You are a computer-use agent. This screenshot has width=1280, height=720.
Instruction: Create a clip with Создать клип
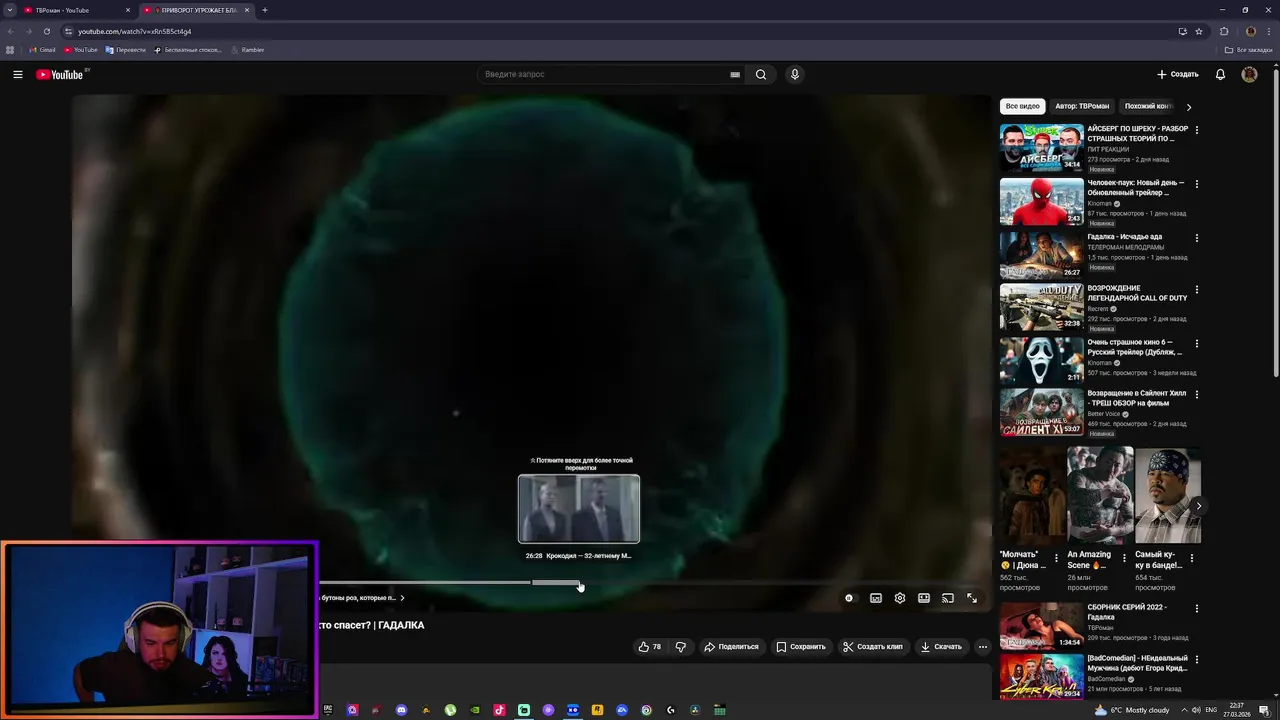click(873, 647)
